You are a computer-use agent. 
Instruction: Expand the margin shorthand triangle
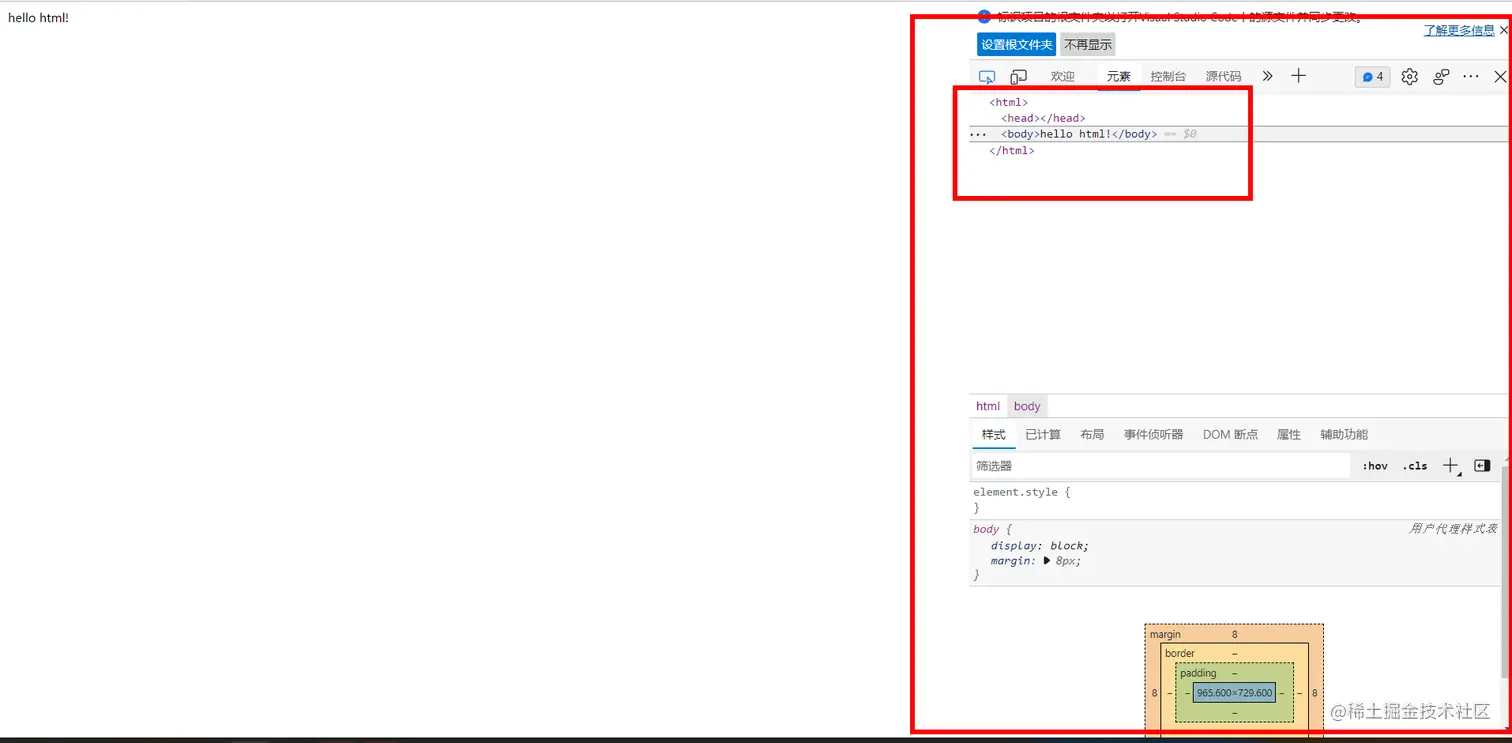pos(1047,561)
